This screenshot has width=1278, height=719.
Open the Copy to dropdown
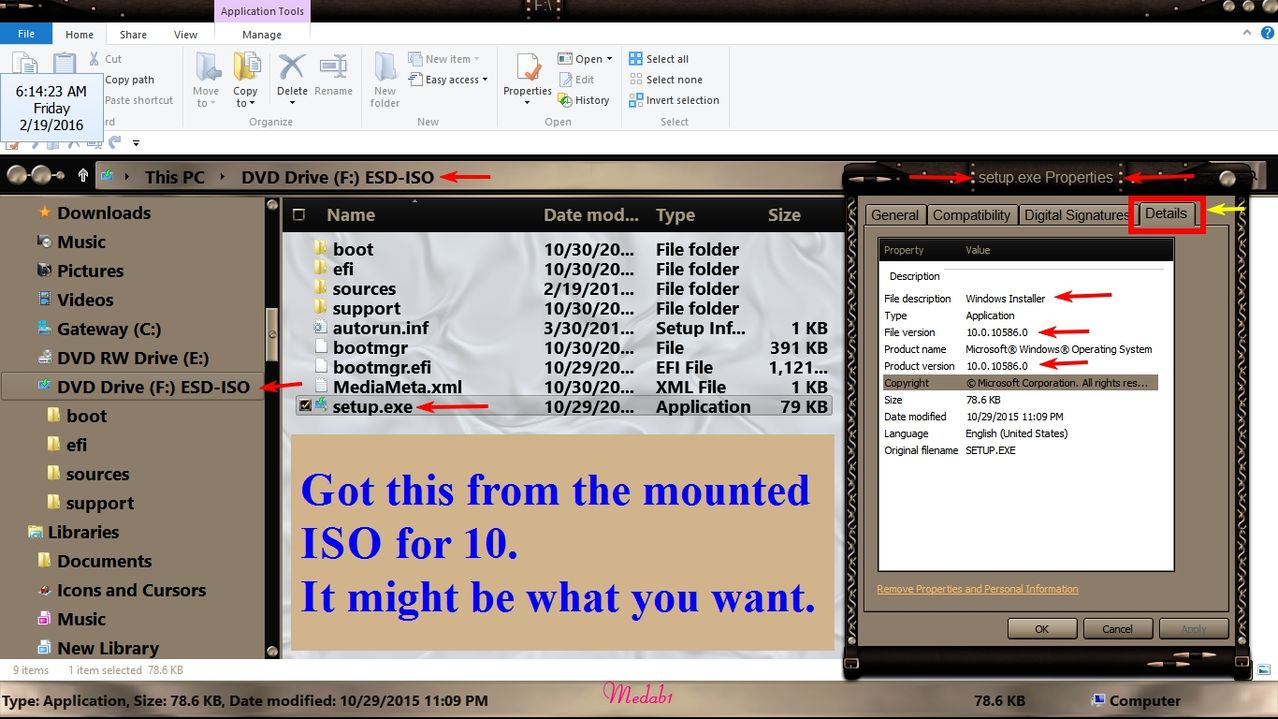(246, 103)
